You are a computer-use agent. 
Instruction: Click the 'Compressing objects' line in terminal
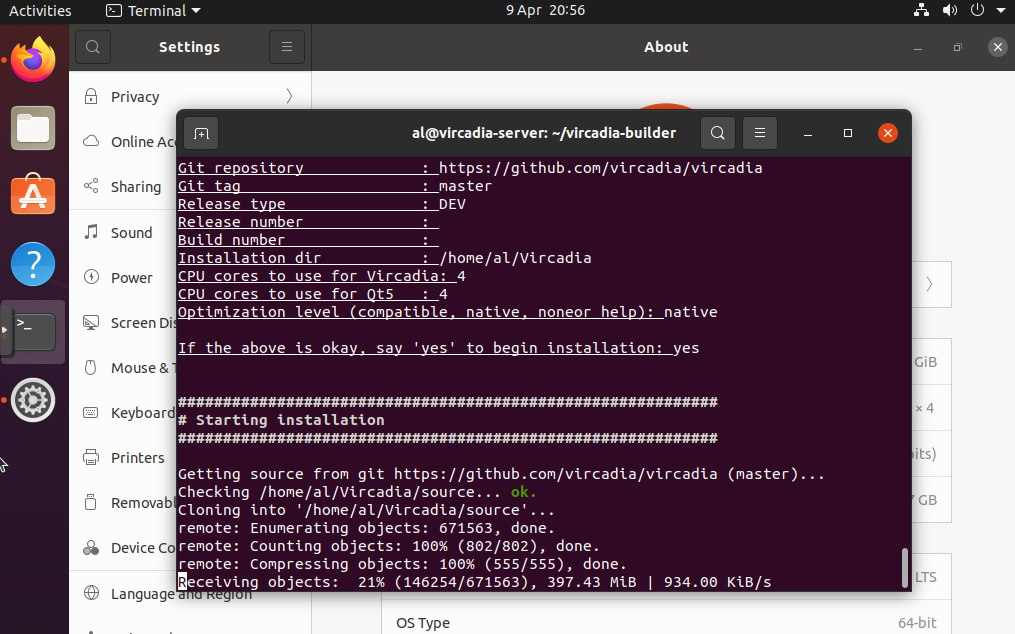click(x=403, y=564)
